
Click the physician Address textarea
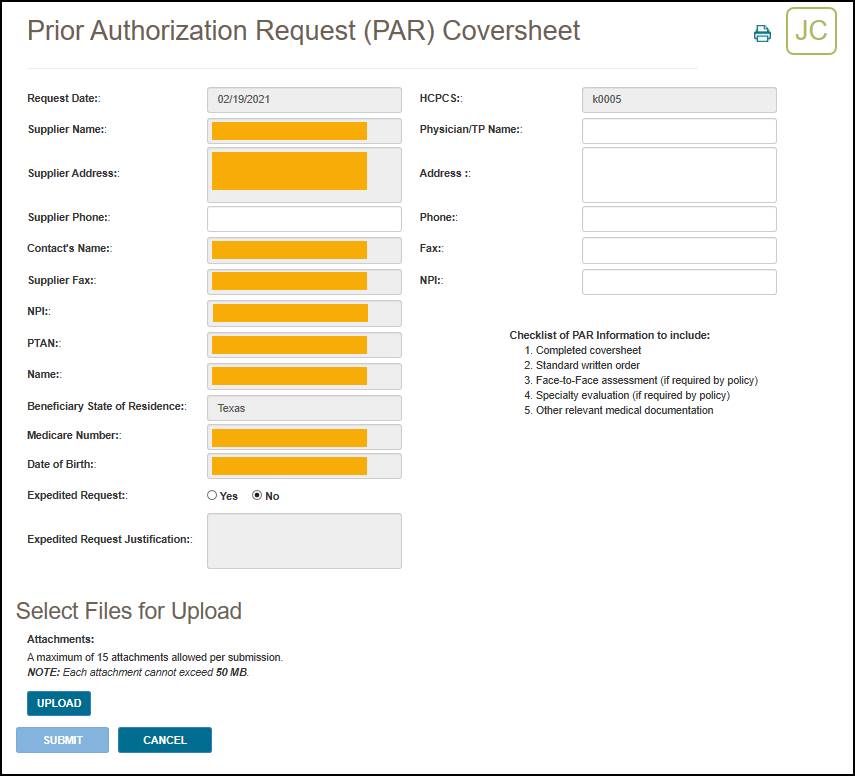677,174
